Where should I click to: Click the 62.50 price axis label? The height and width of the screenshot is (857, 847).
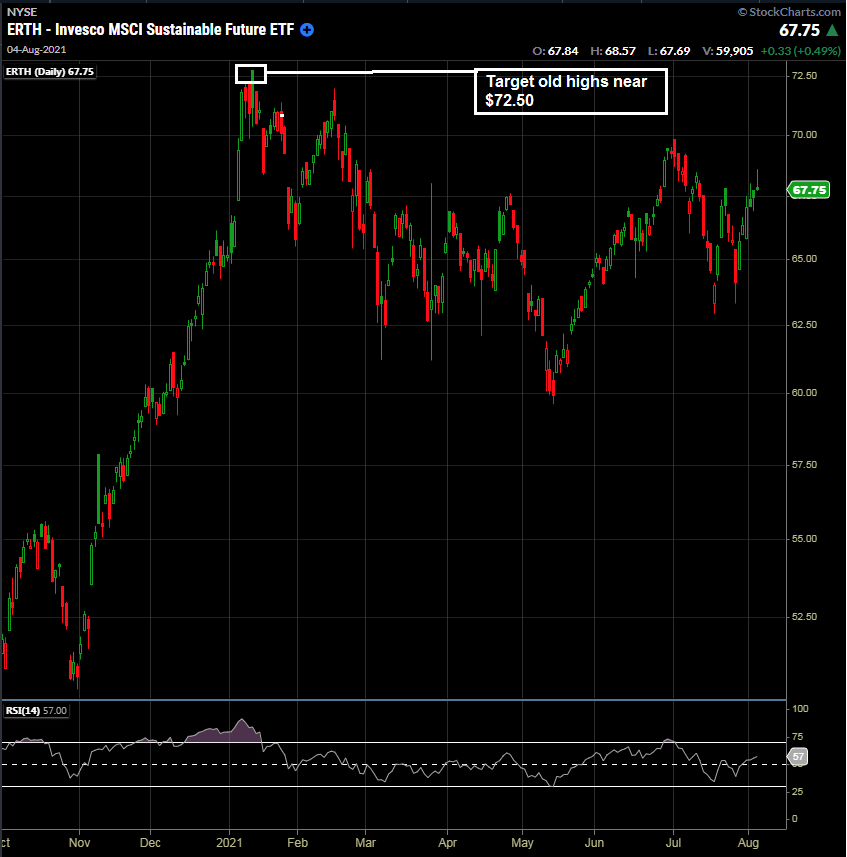pyautogui.click(x=804, y=325)
